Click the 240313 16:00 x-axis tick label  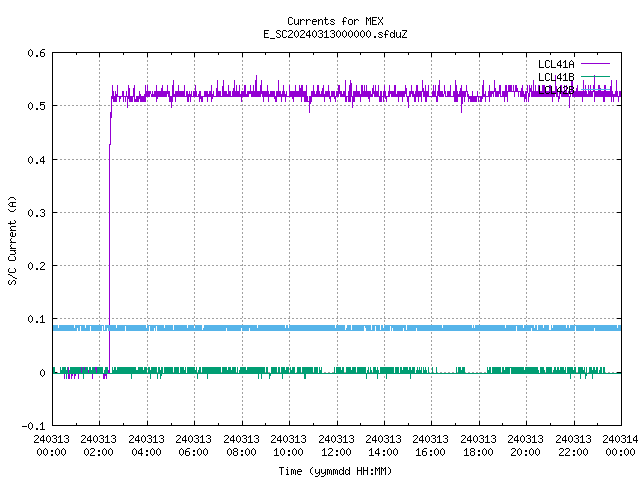(x=431, y=445)
